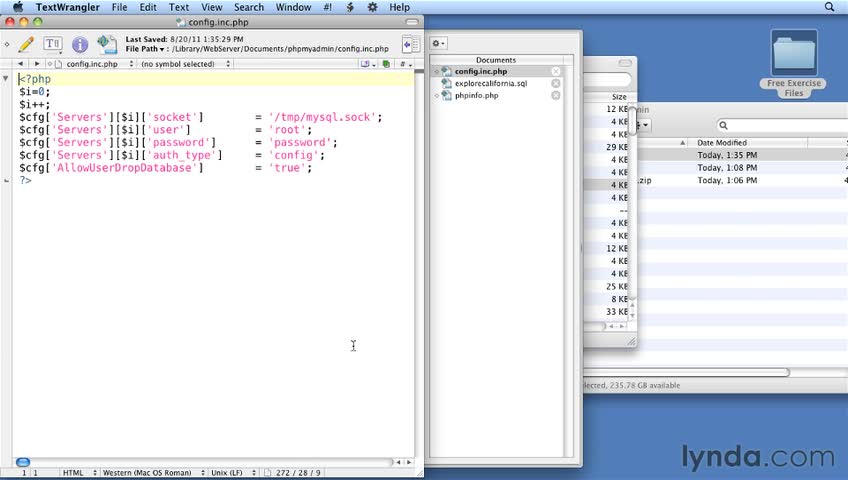Open the Text Options toolbar icon

click(x=52, y=44)
